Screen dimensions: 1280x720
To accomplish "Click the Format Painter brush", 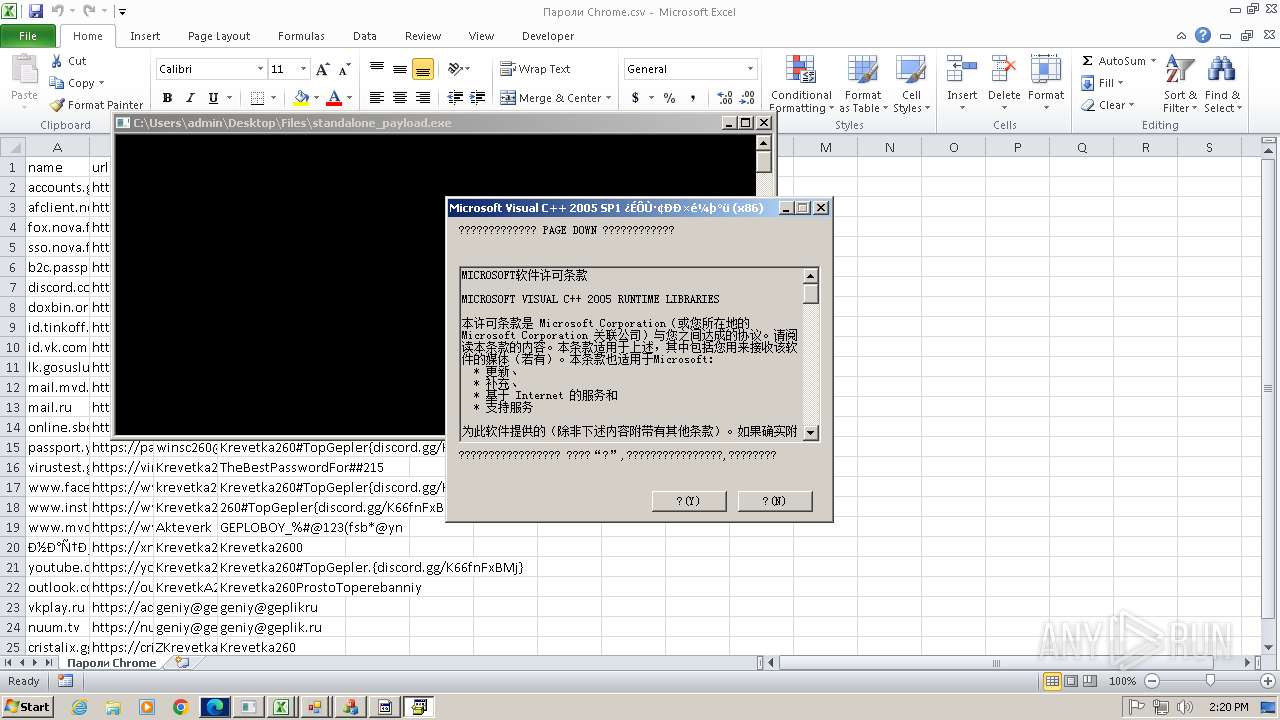I will click(57, 105).
